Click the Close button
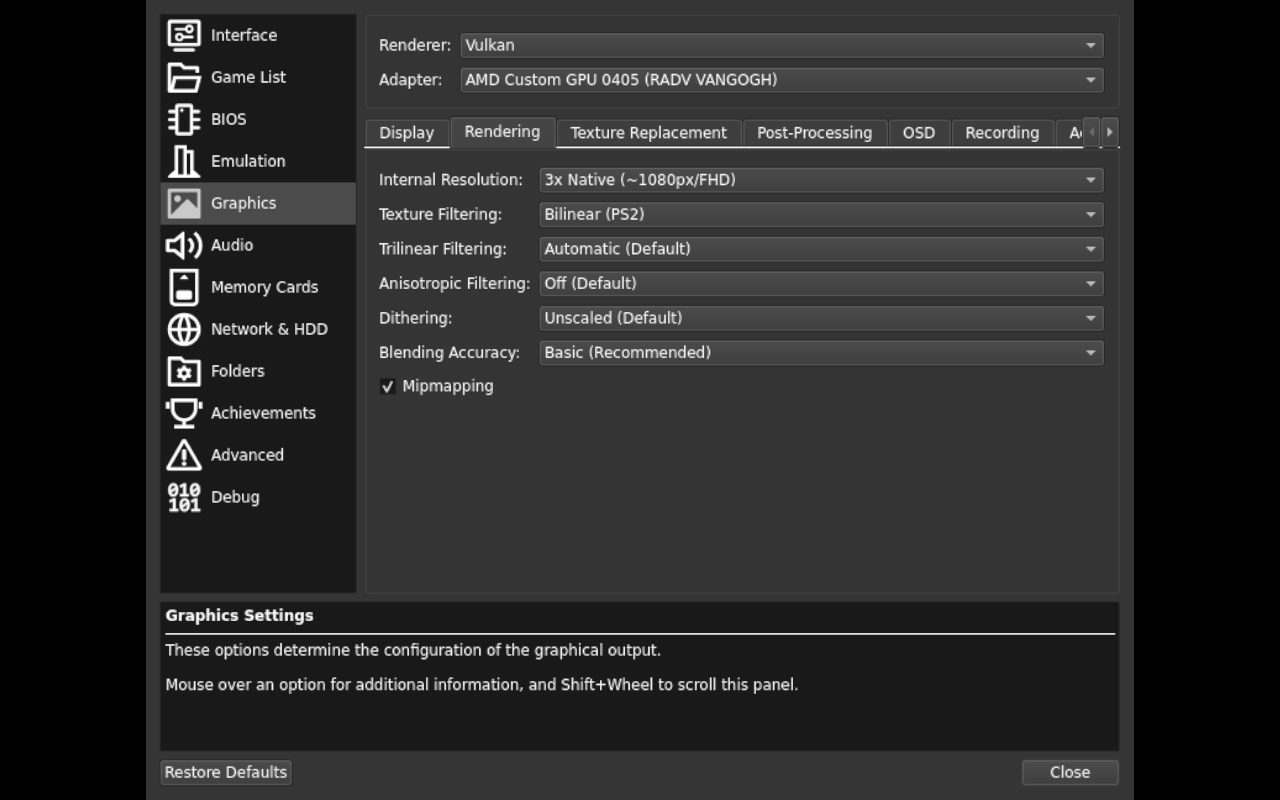This screenshot has width=1280, height=800. tap(1070, 772)
